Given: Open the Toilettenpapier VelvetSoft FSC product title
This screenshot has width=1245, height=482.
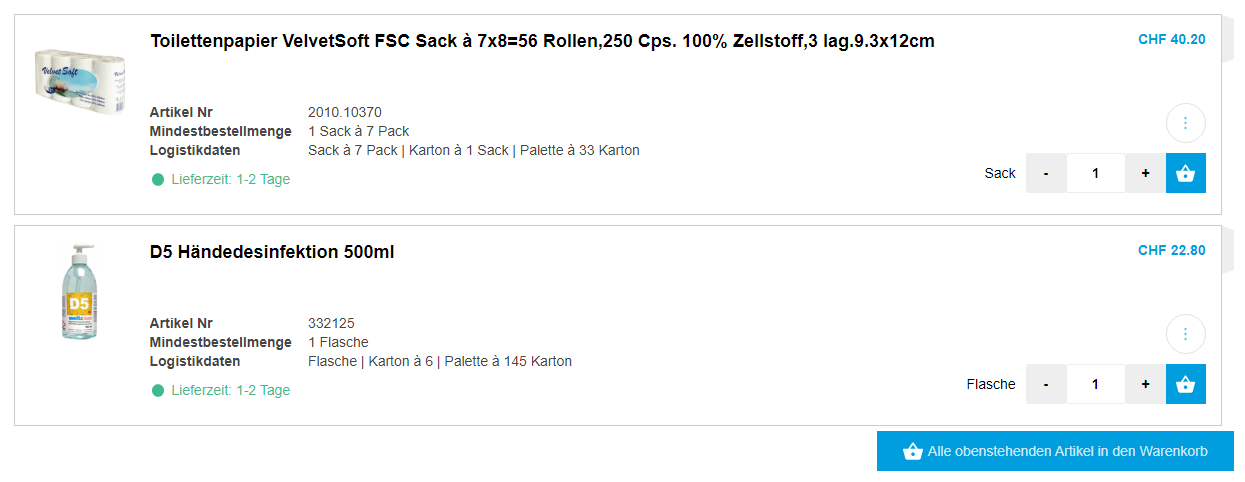Looking at the screenshot, I should (x=542, y=41).
